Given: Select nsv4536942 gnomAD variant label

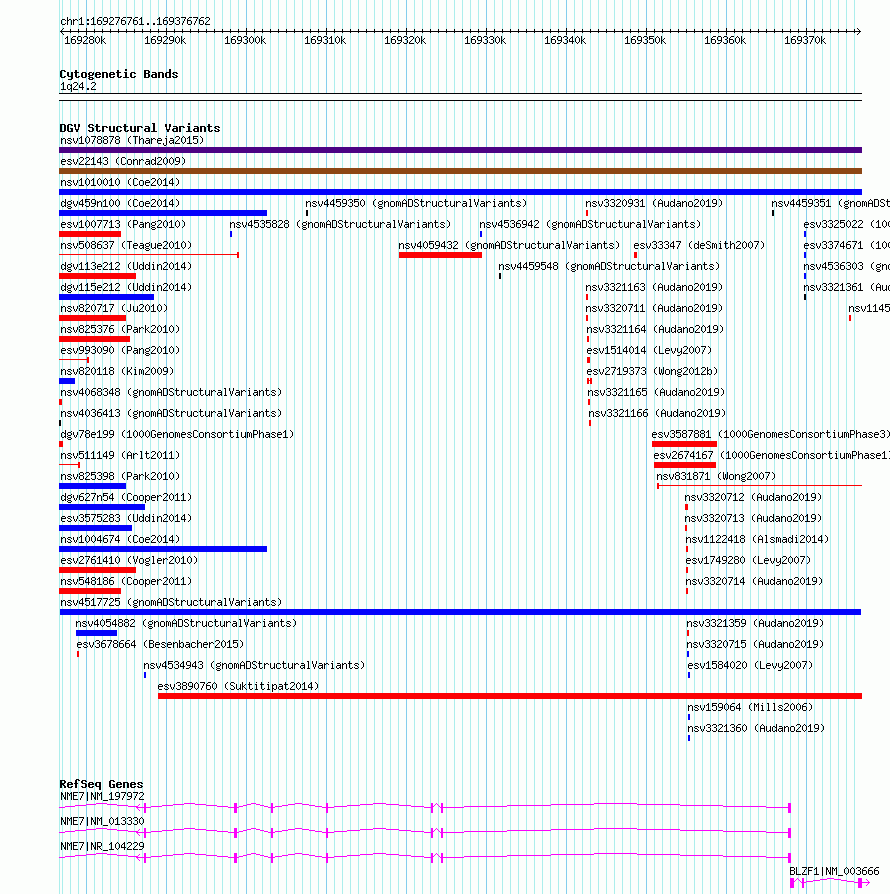Looking at the screenshot, I should pyautogui.click(x=590, y=225).
